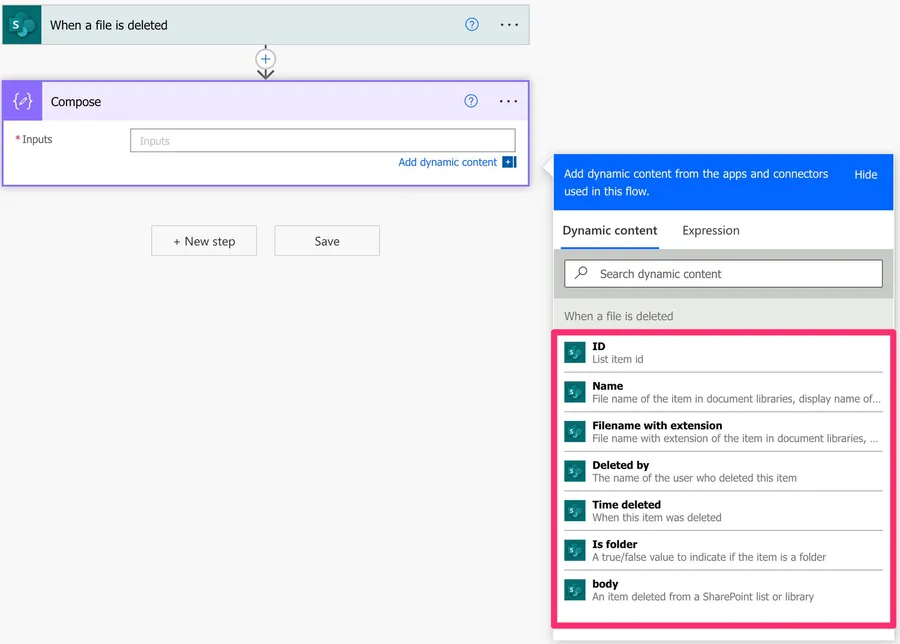Open the Compose ellipsis menu

(x=509, y=101)
